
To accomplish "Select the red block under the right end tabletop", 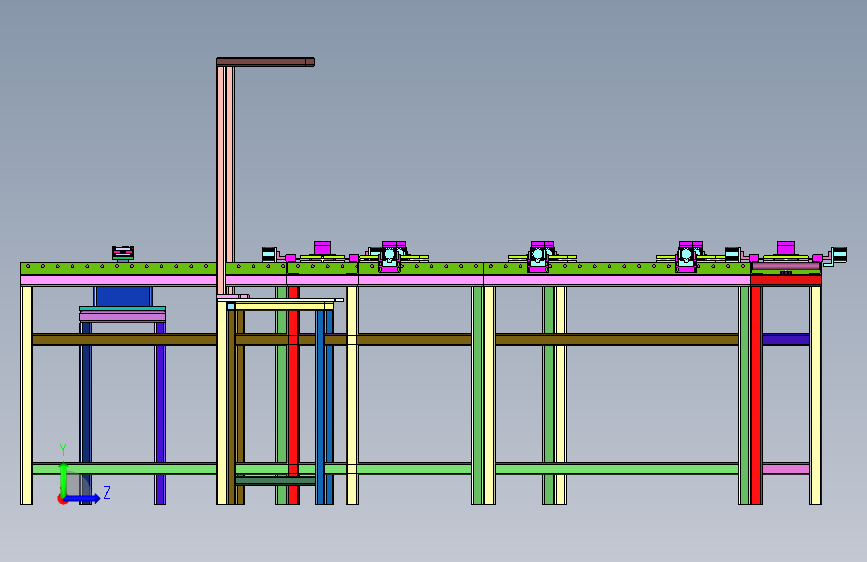I will [x=786, y=280].
